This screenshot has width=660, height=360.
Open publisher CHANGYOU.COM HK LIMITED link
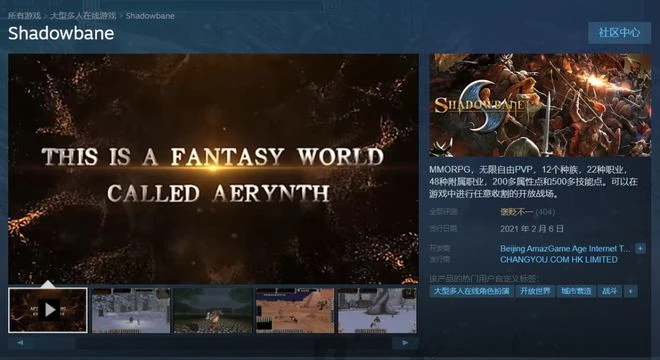click(559, 259)
